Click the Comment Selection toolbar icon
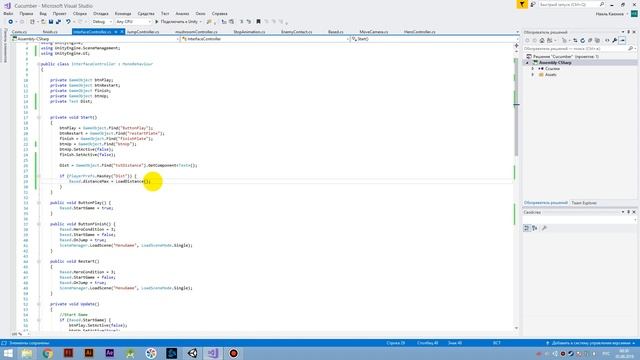The image size is (640, 360). [241, 22]
